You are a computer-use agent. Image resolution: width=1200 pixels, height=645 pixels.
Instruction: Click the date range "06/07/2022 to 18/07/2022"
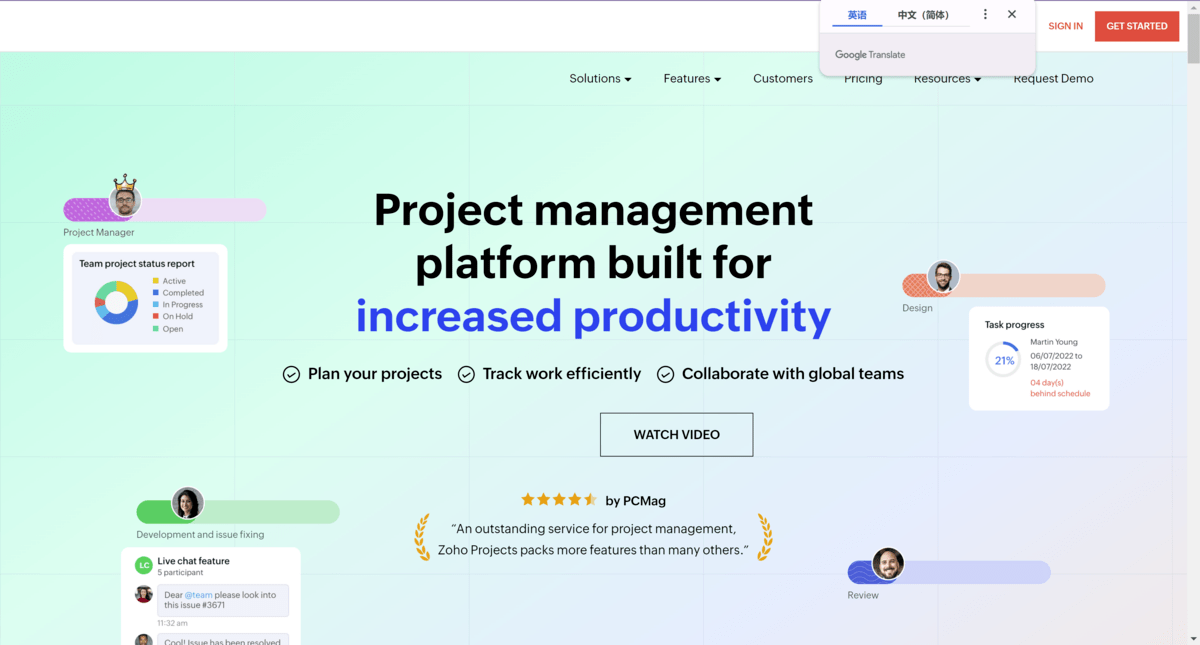tap(1056, 362)
